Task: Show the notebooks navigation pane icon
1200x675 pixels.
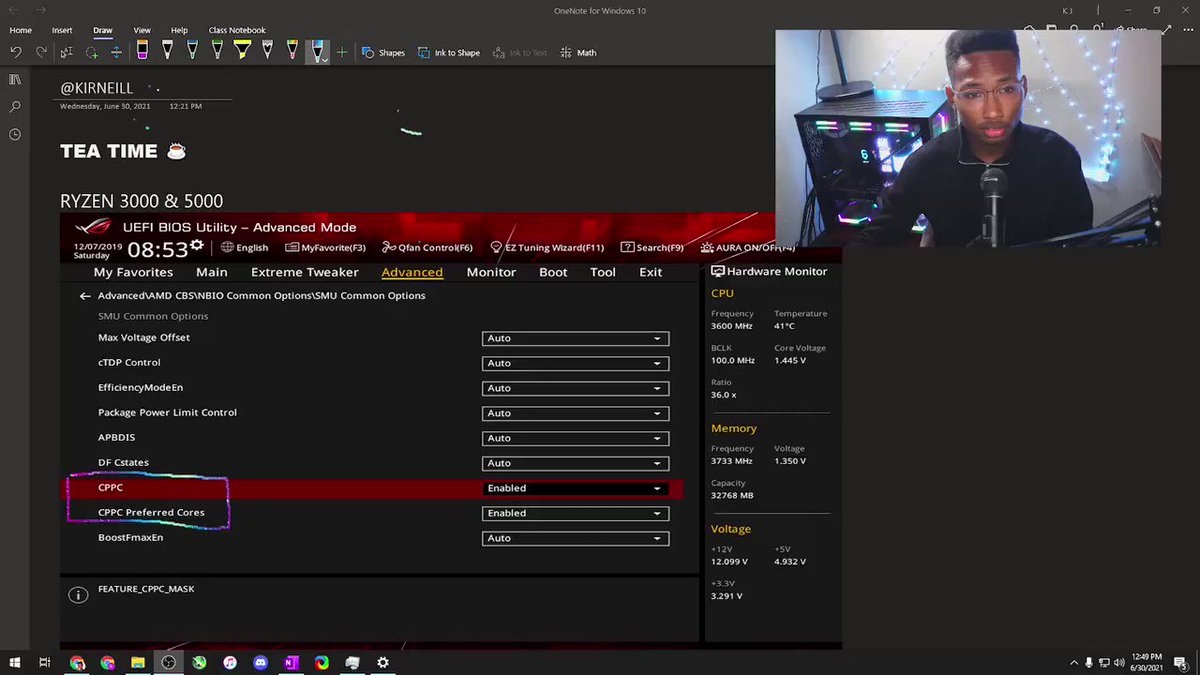Action: (x=15, y=79)
